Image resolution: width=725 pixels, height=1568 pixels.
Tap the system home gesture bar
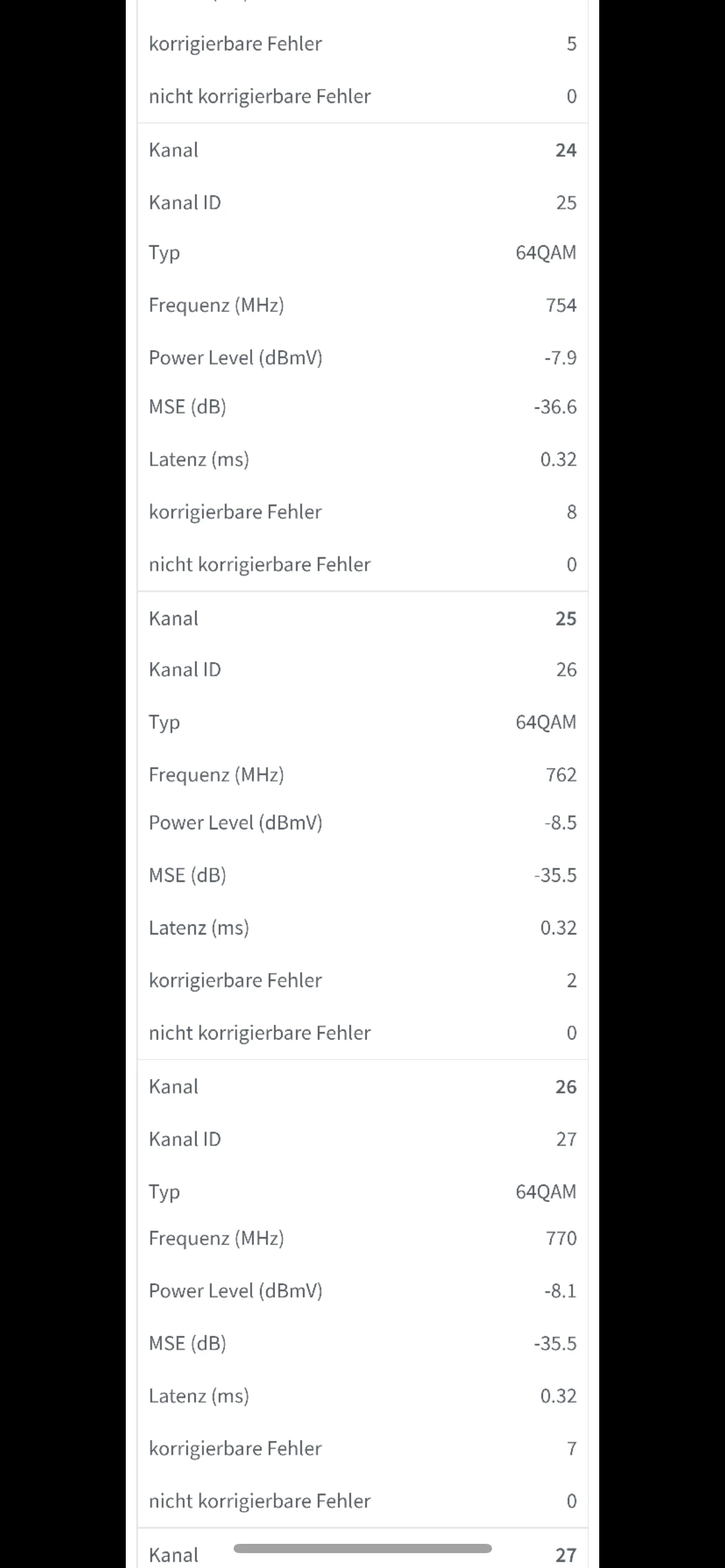pyautogui.click(x=362, y=1548)
